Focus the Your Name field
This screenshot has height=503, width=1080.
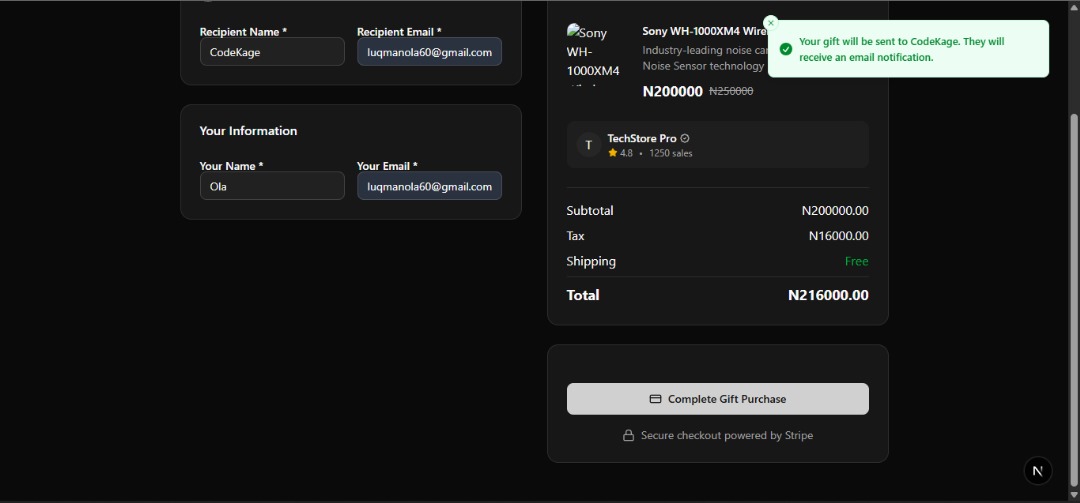click(x=272, y=186)
